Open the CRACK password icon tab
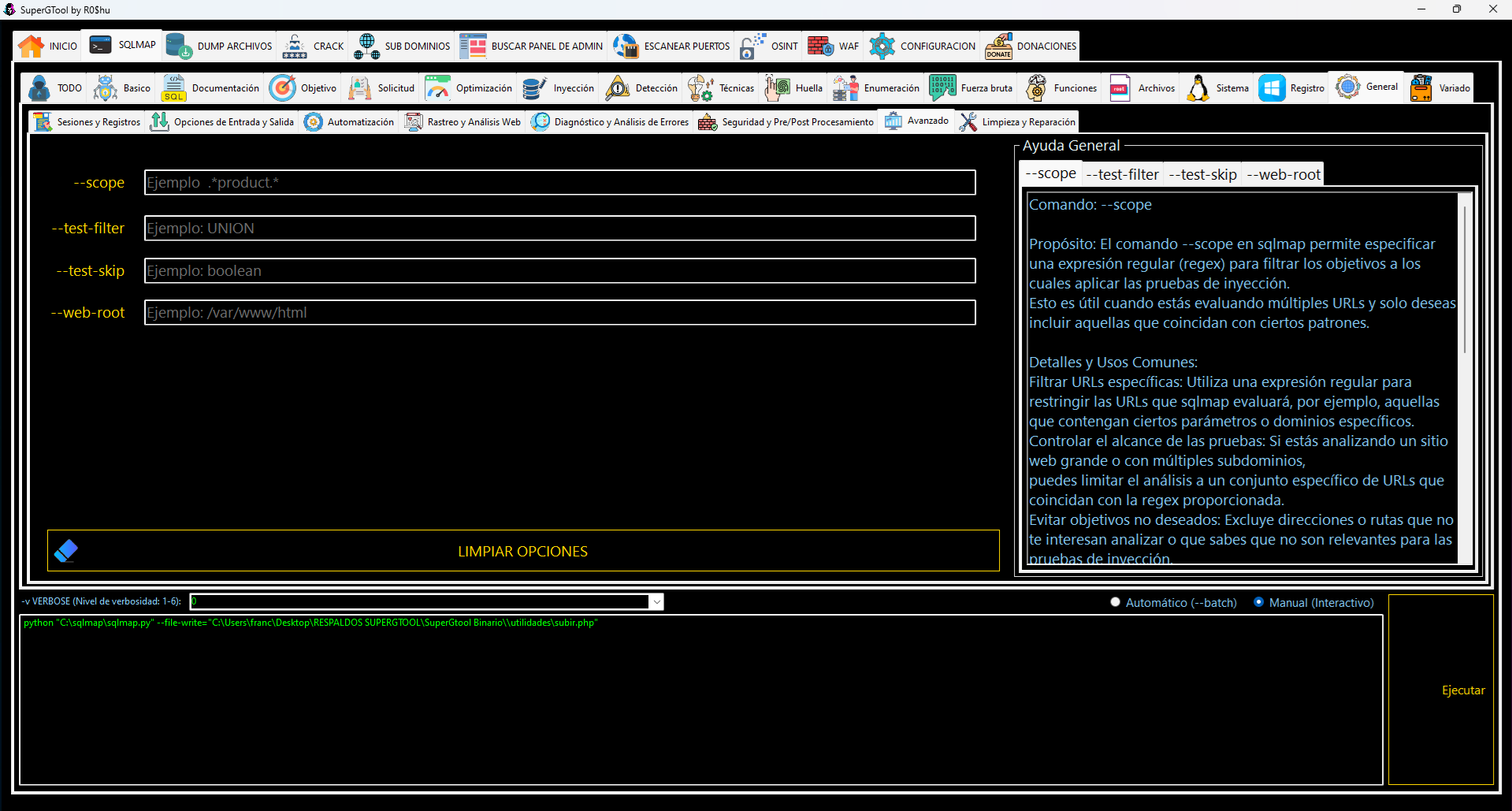1512x811 pixels. (x=295, y=47)
